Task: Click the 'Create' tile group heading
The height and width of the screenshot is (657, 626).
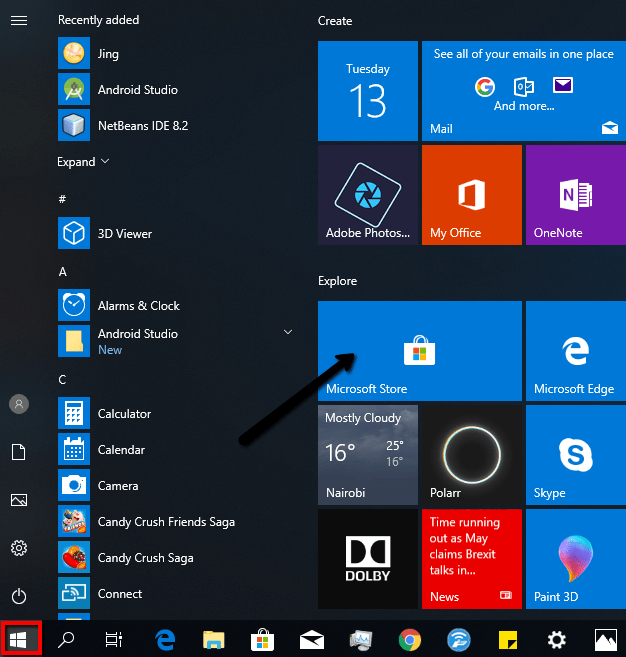Action: coord(335,21)
